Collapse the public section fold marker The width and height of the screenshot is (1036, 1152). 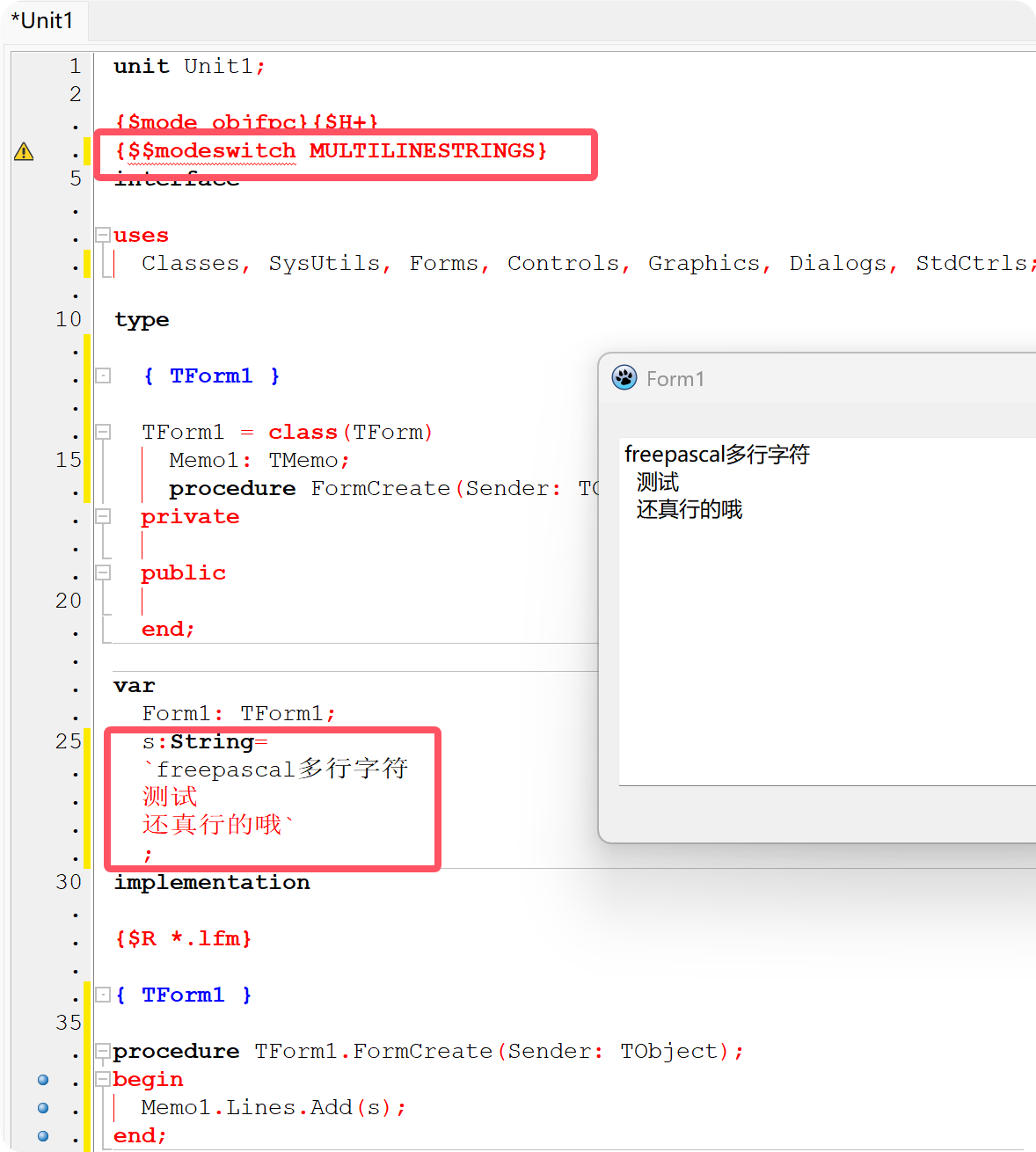101,573
